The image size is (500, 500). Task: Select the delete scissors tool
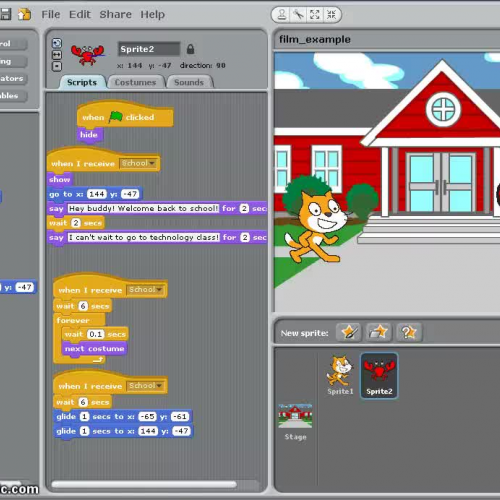298,14
